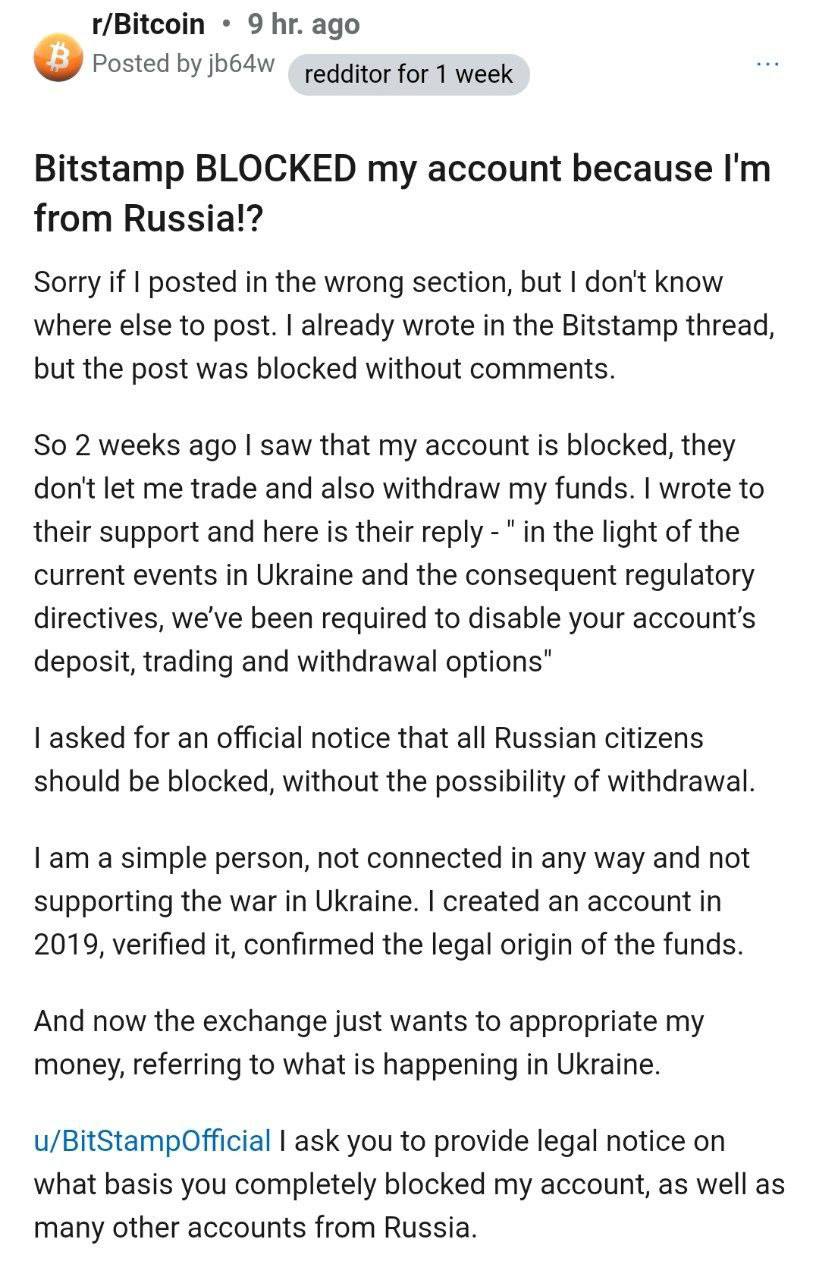Click the closing line "many other accounts from Russia"
The height and width of the screenshot is (1280, 819).
[255, 1226]
